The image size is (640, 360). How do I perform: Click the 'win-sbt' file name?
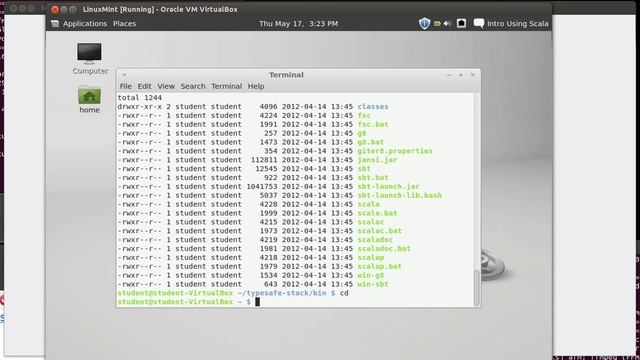pyautogui.click(x=373, y=284)
